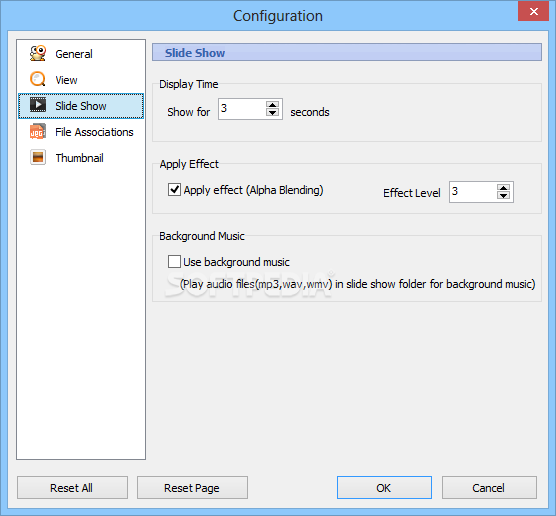
Task: Confirm settings with OK button
Action: point(384,488)
